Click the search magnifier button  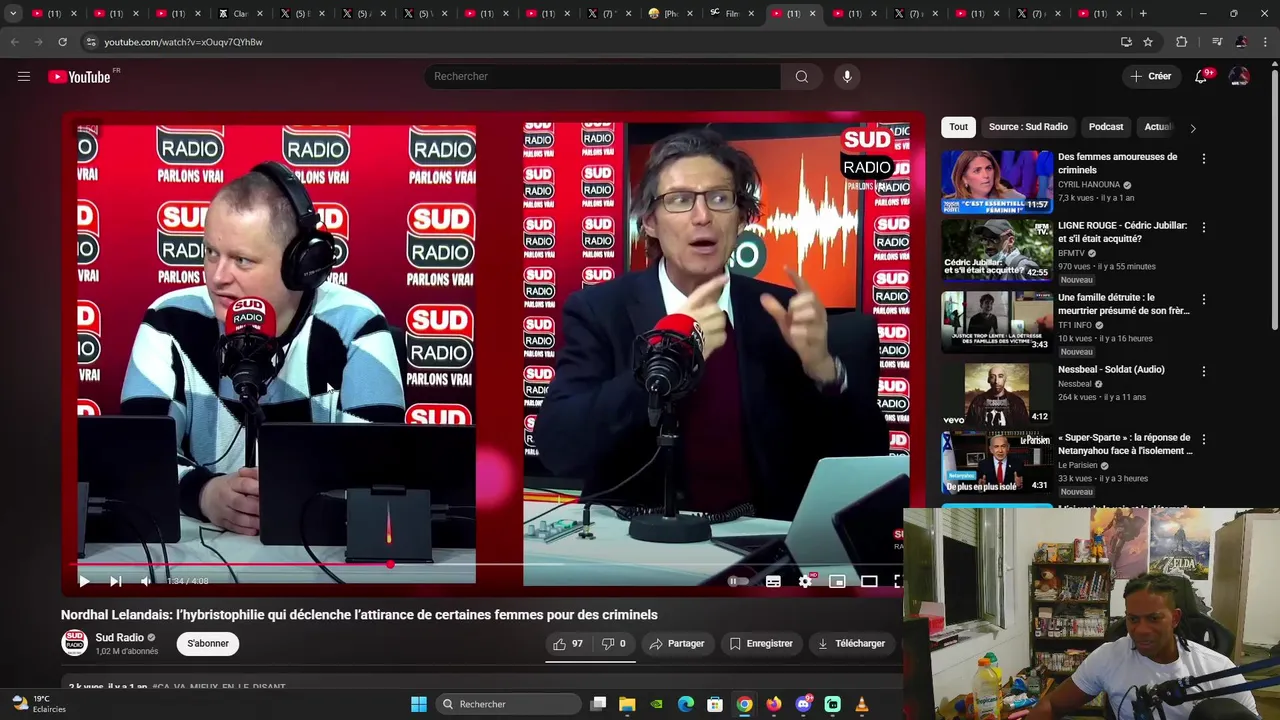[x=802, y=76]
